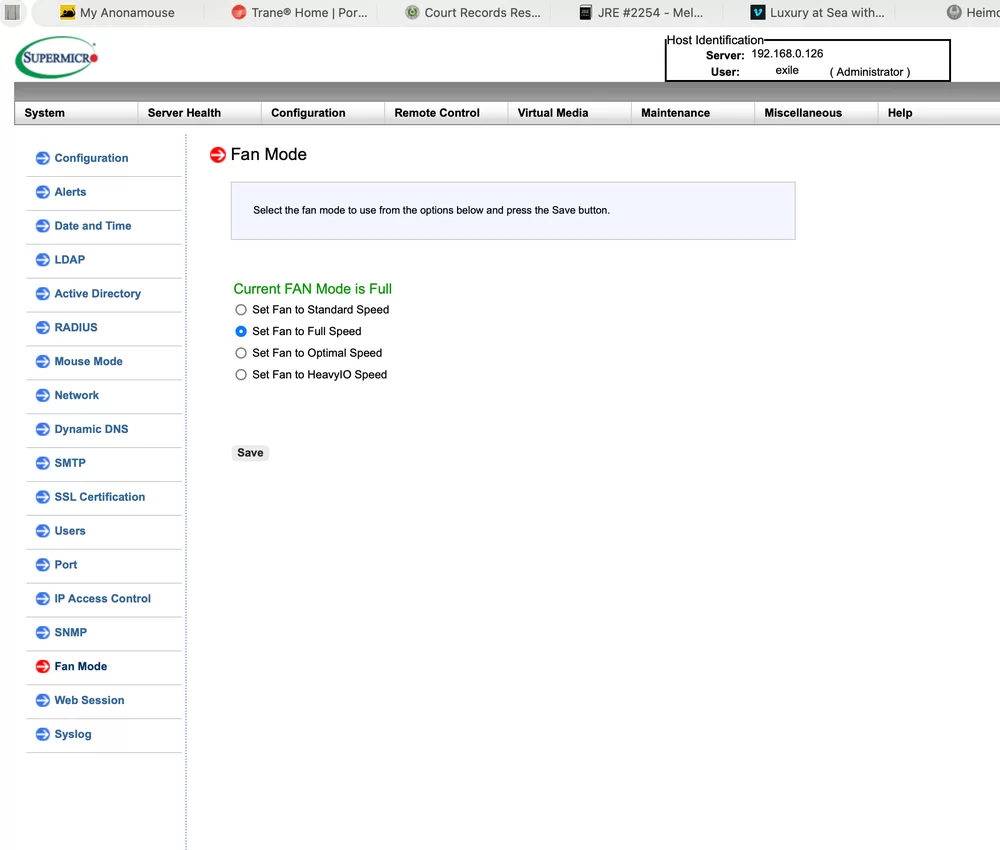Save the fan mode setting
This screenshot has width=1000, height=850.
tap(250, 453)
